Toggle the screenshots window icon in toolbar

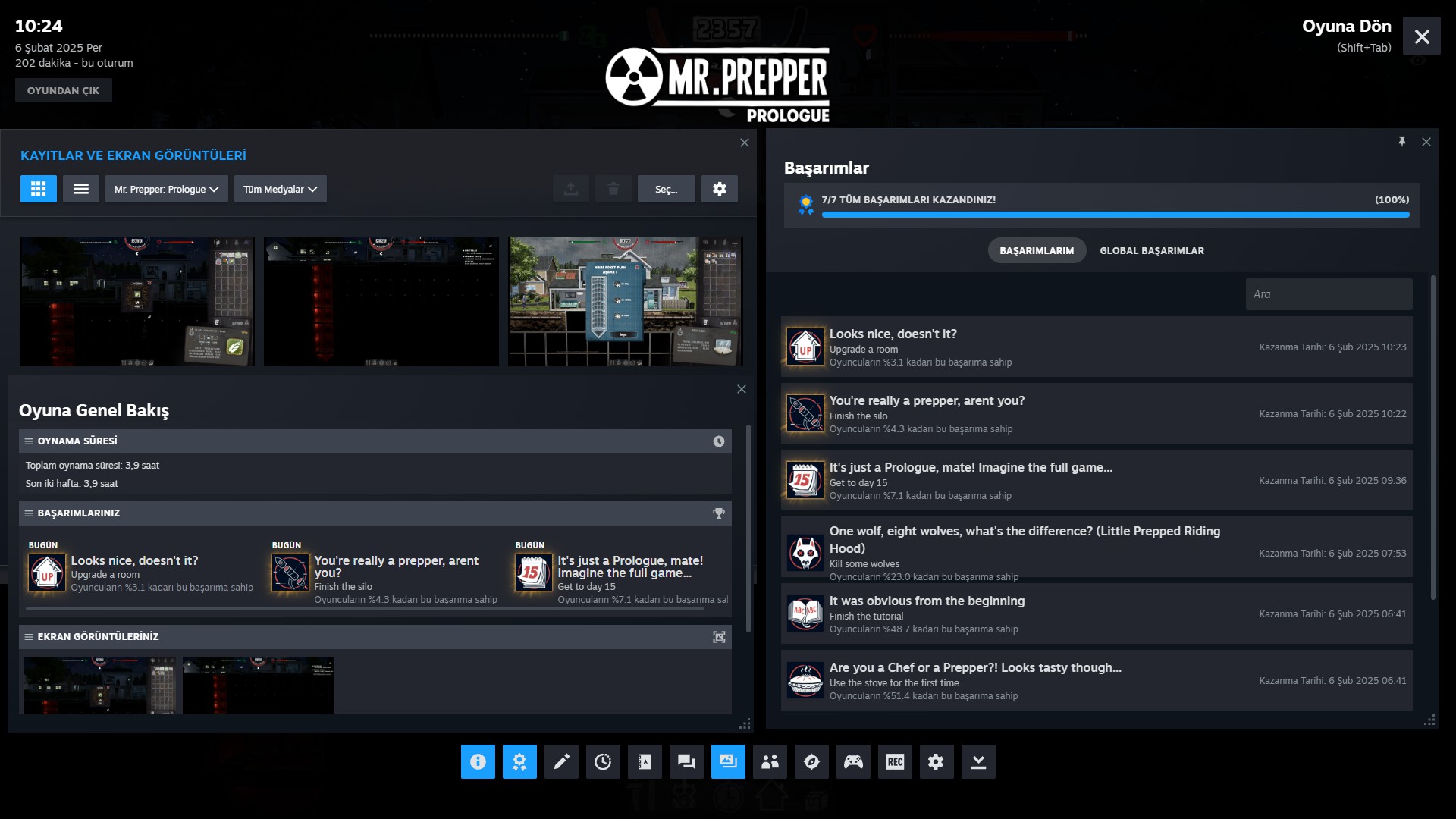tap(728, 761)
